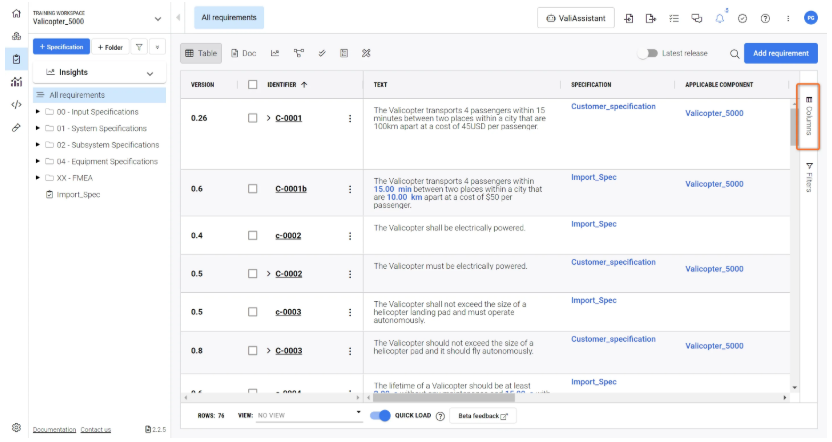Select the All requirements tab
Screen dimensions: 832x442
229,18
